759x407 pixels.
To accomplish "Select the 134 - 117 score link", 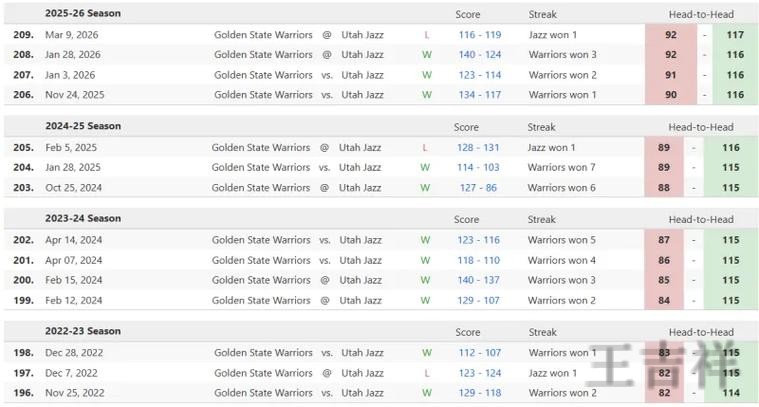I will point(480,95).
